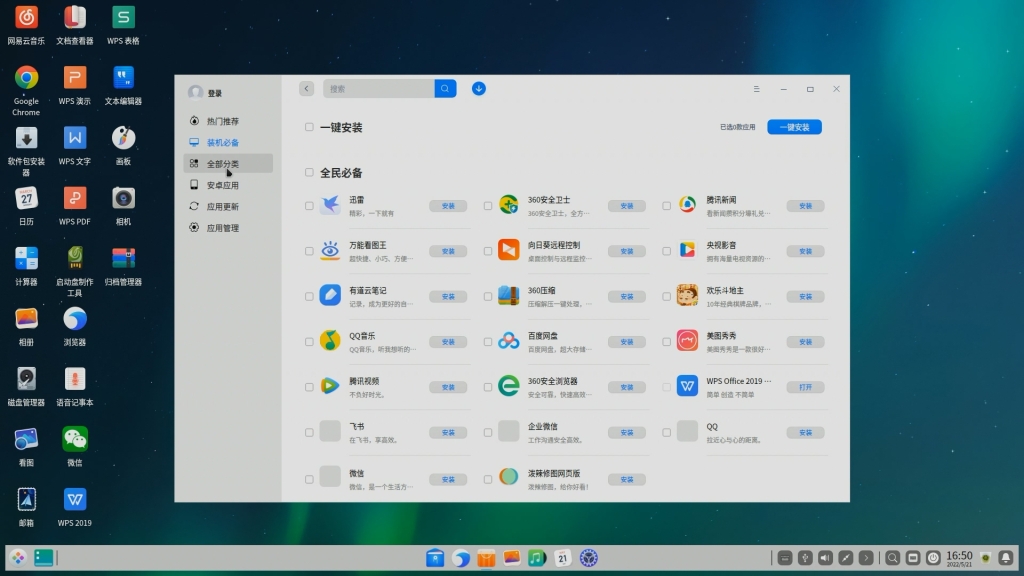Open Google Chrome desktop icon
This screenshot has height=576, width=1024.
tap(26, 78)
